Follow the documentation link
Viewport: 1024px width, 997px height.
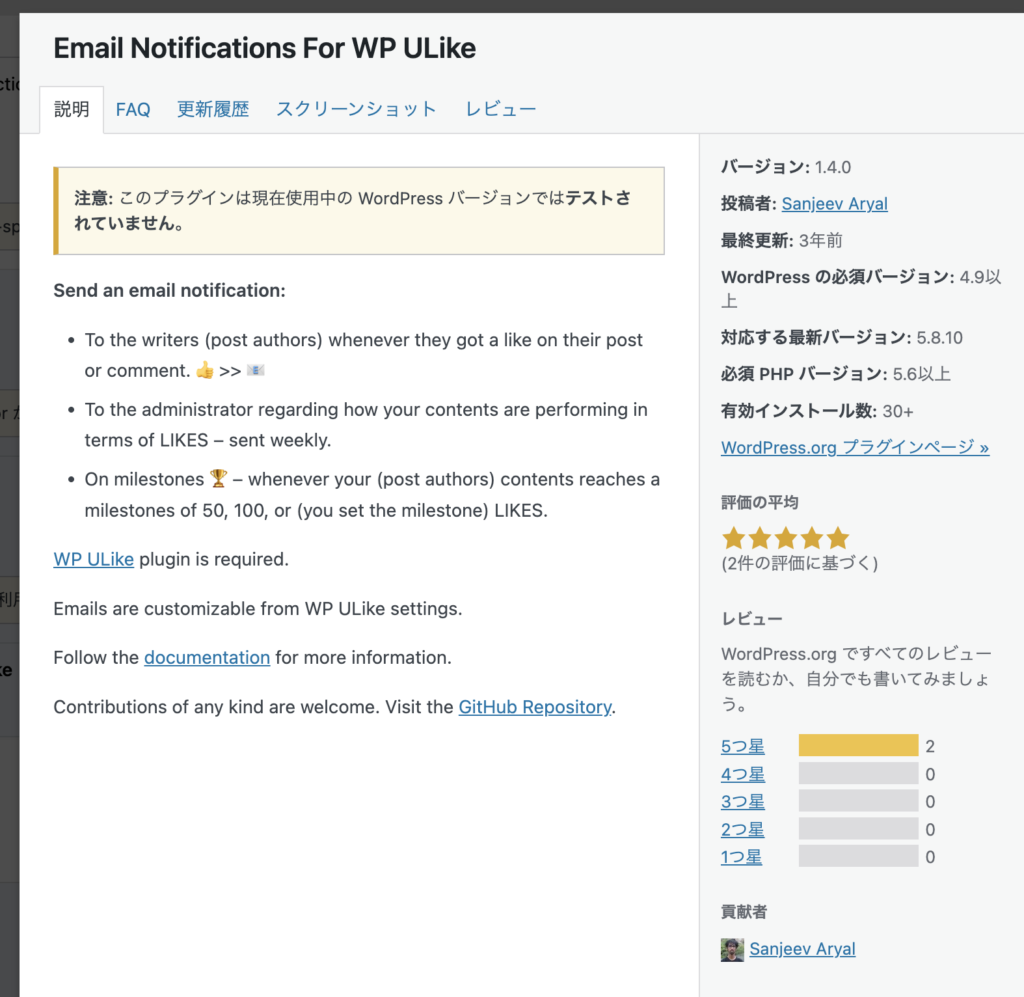207,657
